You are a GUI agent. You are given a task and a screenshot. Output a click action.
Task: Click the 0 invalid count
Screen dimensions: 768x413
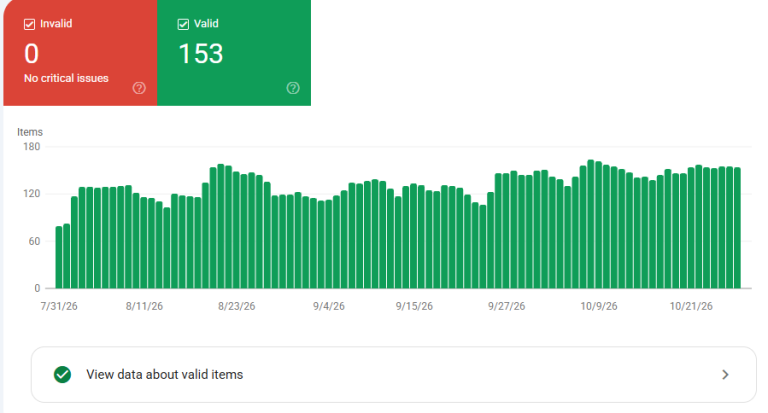pos(31,54)
